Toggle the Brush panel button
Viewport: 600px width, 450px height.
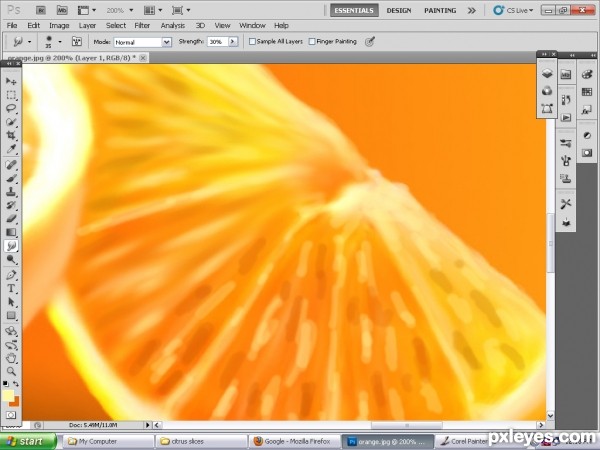point(77,41)
